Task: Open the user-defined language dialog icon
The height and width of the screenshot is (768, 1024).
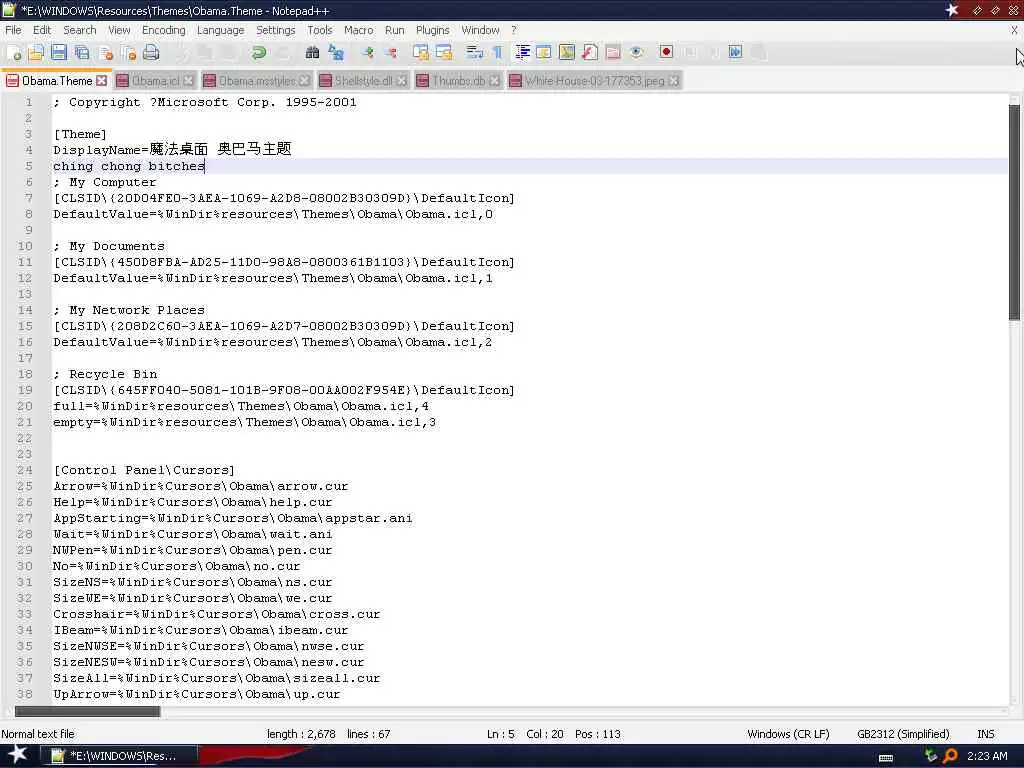Action: click(543, 53)
